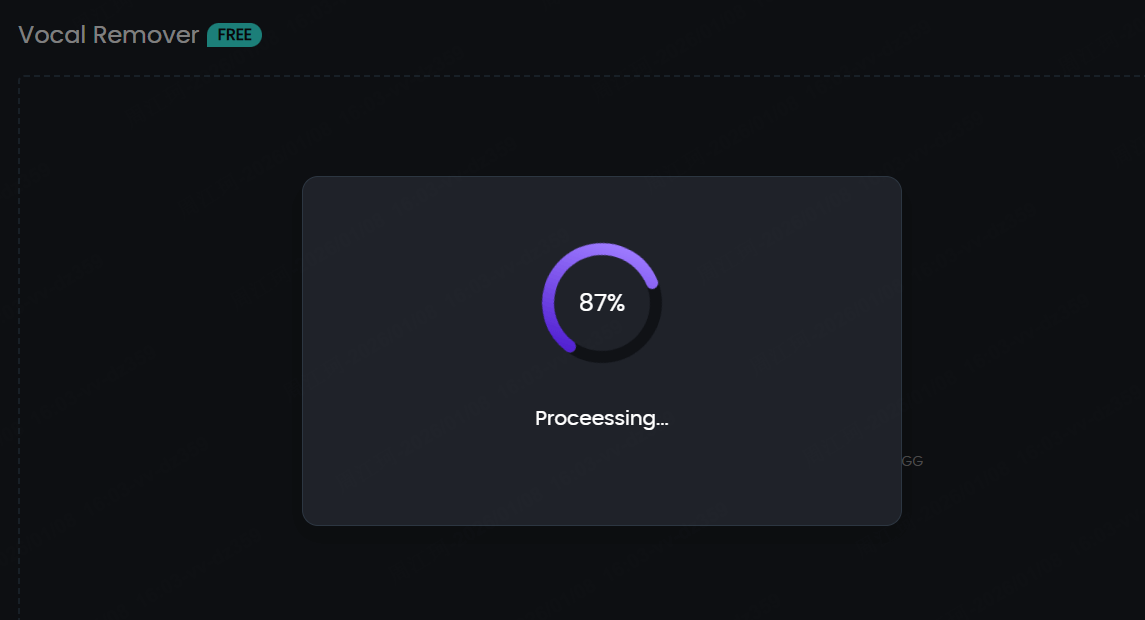The width and height of the screenshot is (1145, 620).
Task: Click the green FREE badge
Action: 234,35
